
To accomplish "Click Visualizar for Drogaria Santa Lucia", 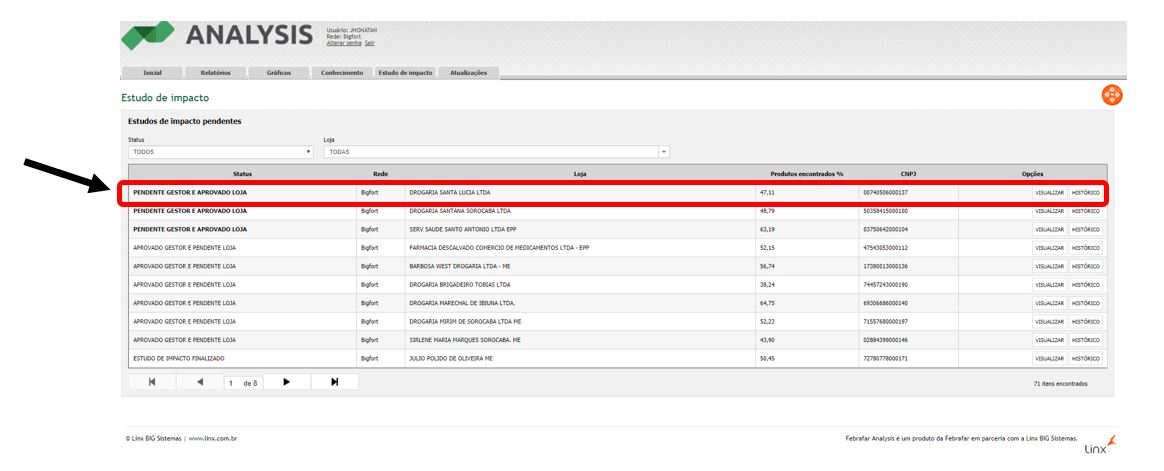I will [x=1049, y=193].
